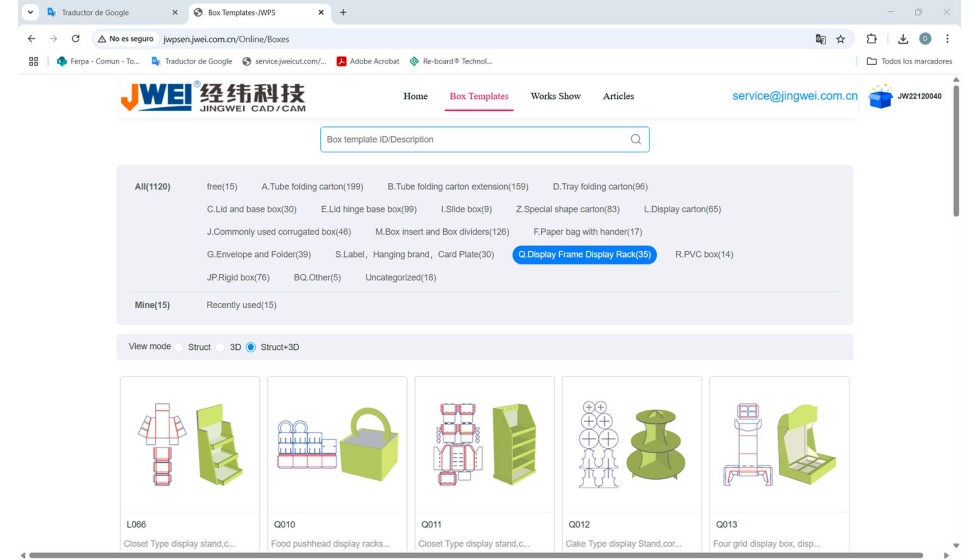This screenshot has height=560, width=980.
Task: Click the search magnifier icon
Action: coord(636,139)
